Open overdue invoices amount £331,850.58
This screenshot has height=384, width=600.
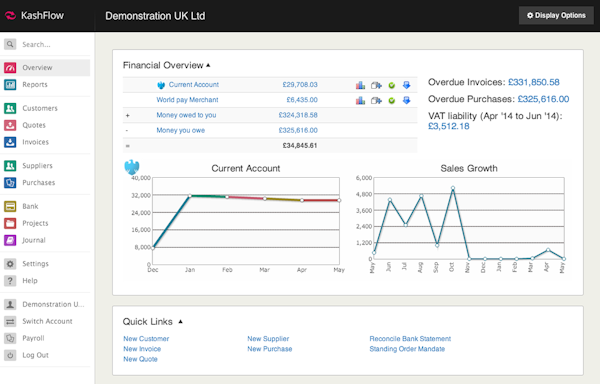[x=533, y=82]
